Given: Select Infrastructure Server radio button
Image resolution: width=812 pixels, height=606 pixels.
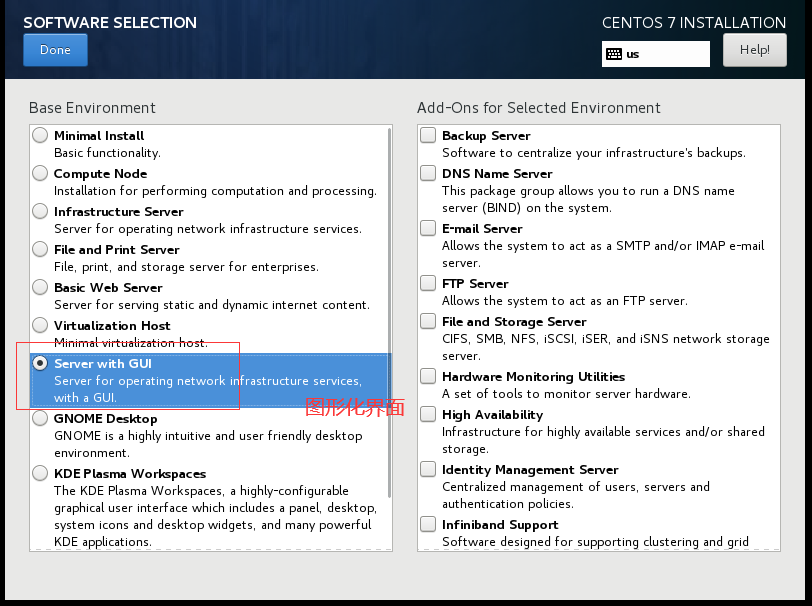Looking at the screenshot, I should pyautogui.click(x=40, y=211).
